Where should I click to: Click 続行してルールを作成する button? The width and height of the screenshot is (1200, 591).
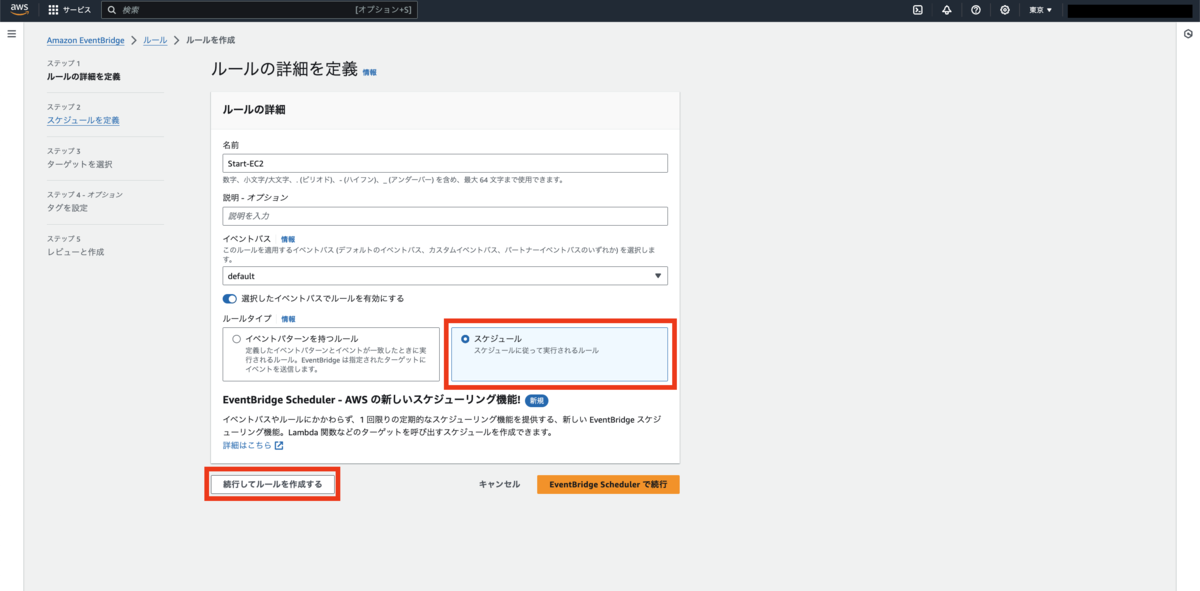click(x=272, y=484)
